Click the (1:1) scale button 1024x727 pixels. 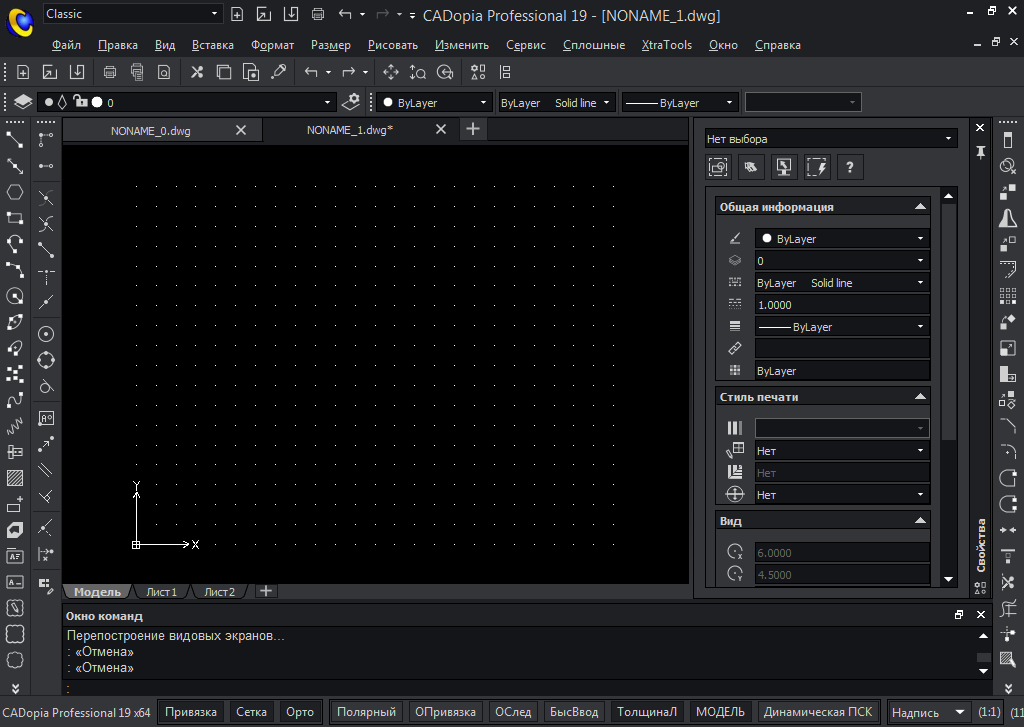[989, 712]
